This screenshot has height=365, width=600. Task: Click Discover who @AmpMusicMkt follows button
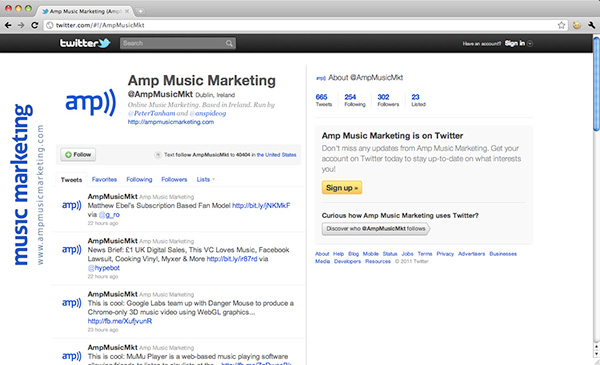[x=376, y=228]
